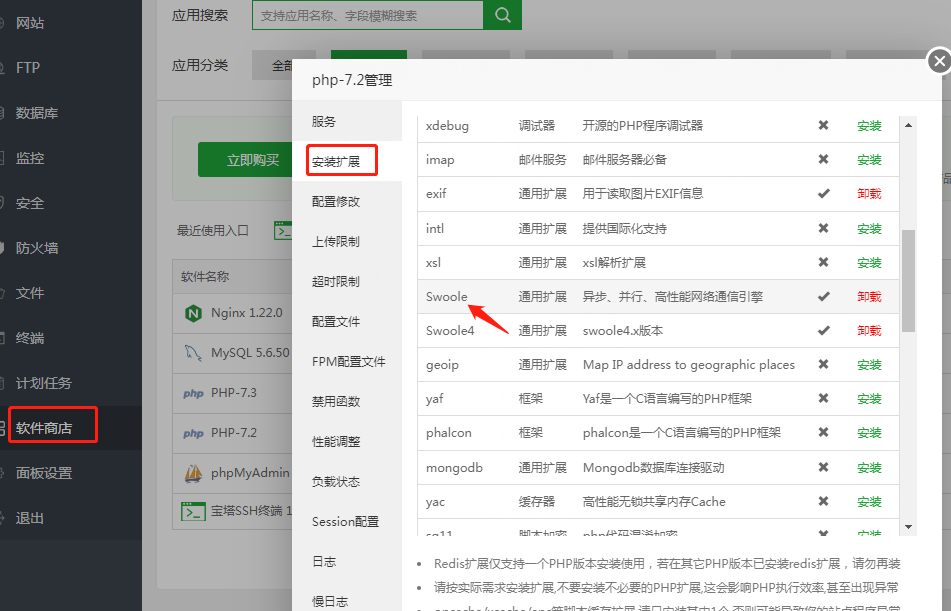This screenshot has height=611, width=951.
Task: Click the phpMyAdmin sailboat icon
Action: 193,473
